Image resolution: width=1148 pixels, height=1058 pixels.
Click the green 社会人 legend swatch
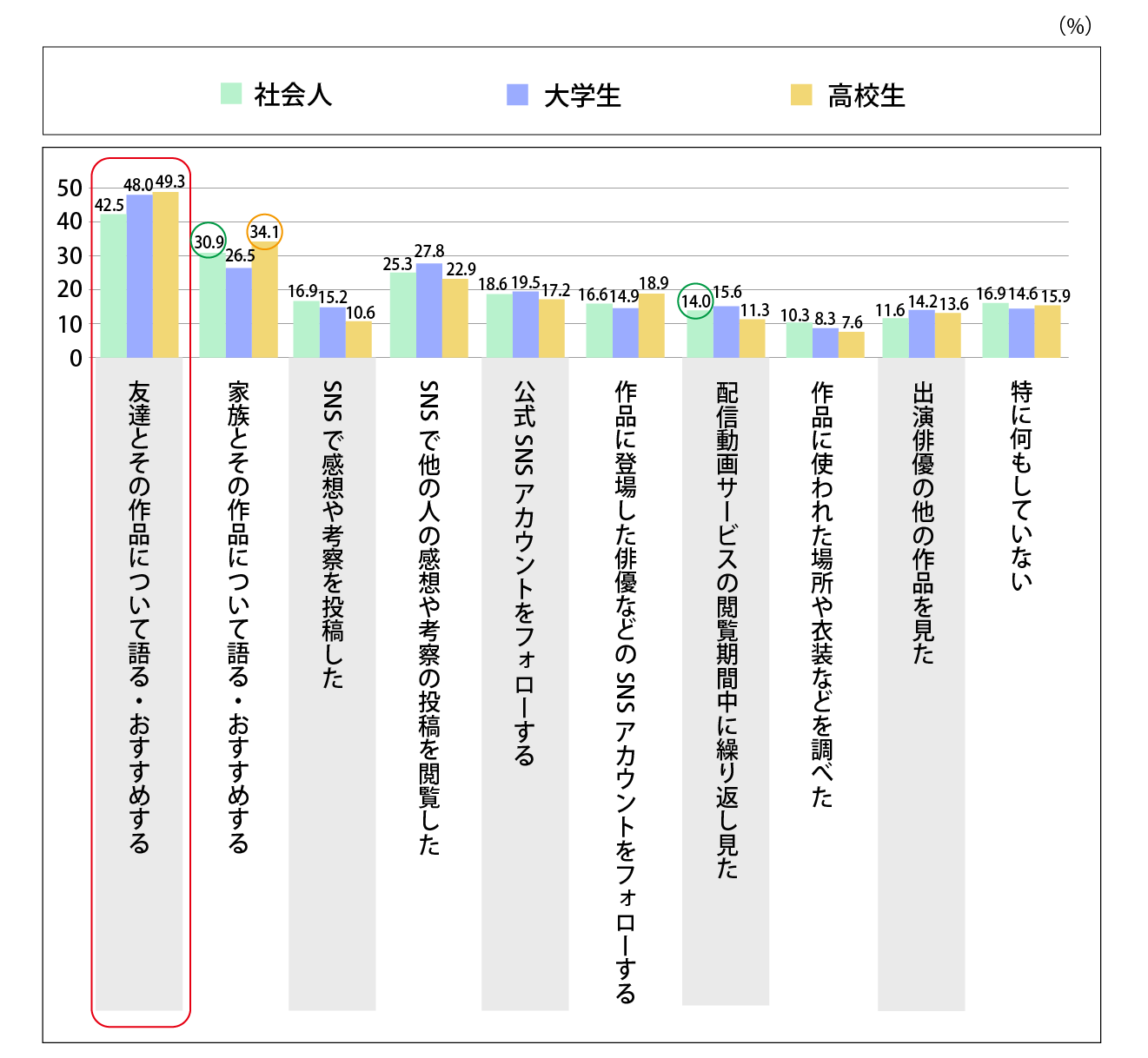click(231, 94)
